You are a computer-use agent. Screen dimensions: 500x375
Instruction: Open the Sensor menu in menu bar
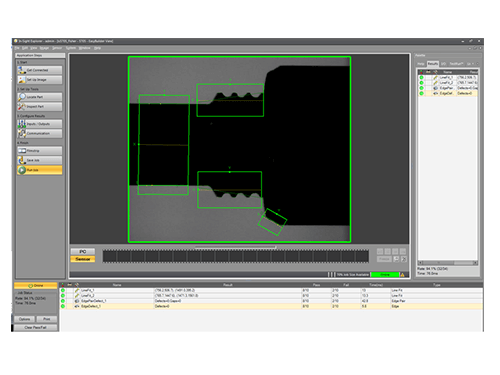click(57, 48)
